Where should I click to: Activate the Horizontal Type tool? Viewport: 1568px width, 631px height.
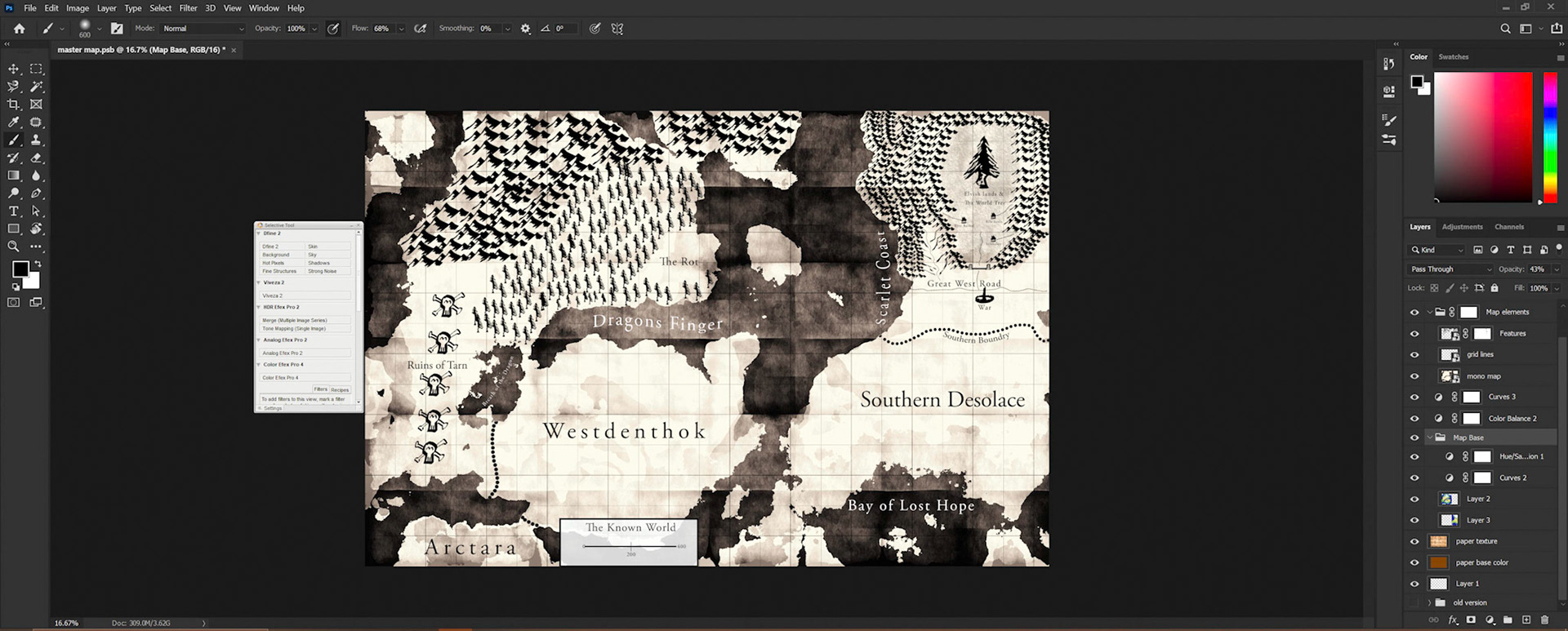14,211
